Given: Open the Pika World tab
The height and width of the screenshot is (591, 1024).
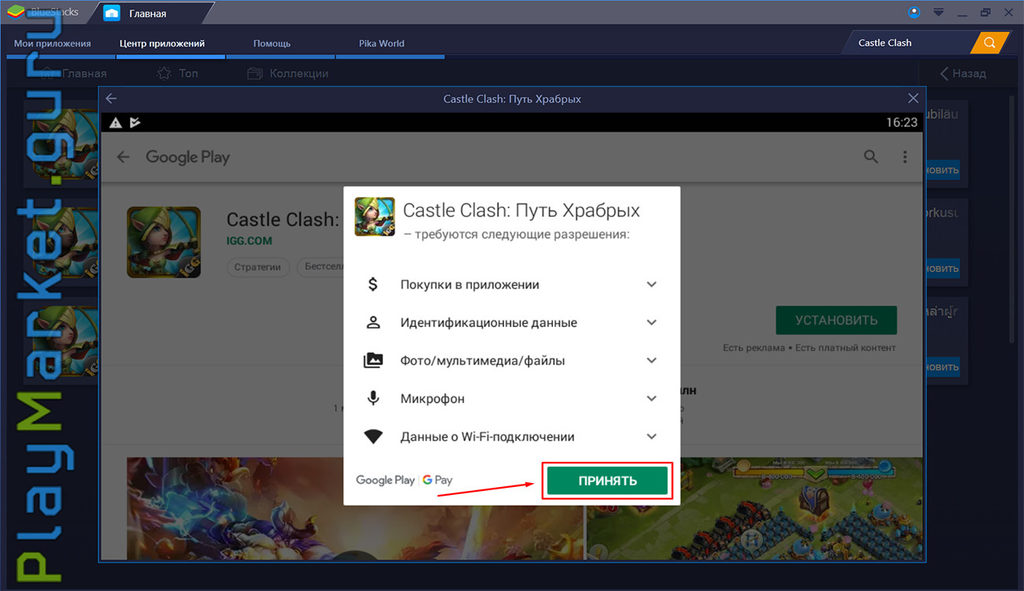Looking at the screenshot, I should (x=381, y=43).
